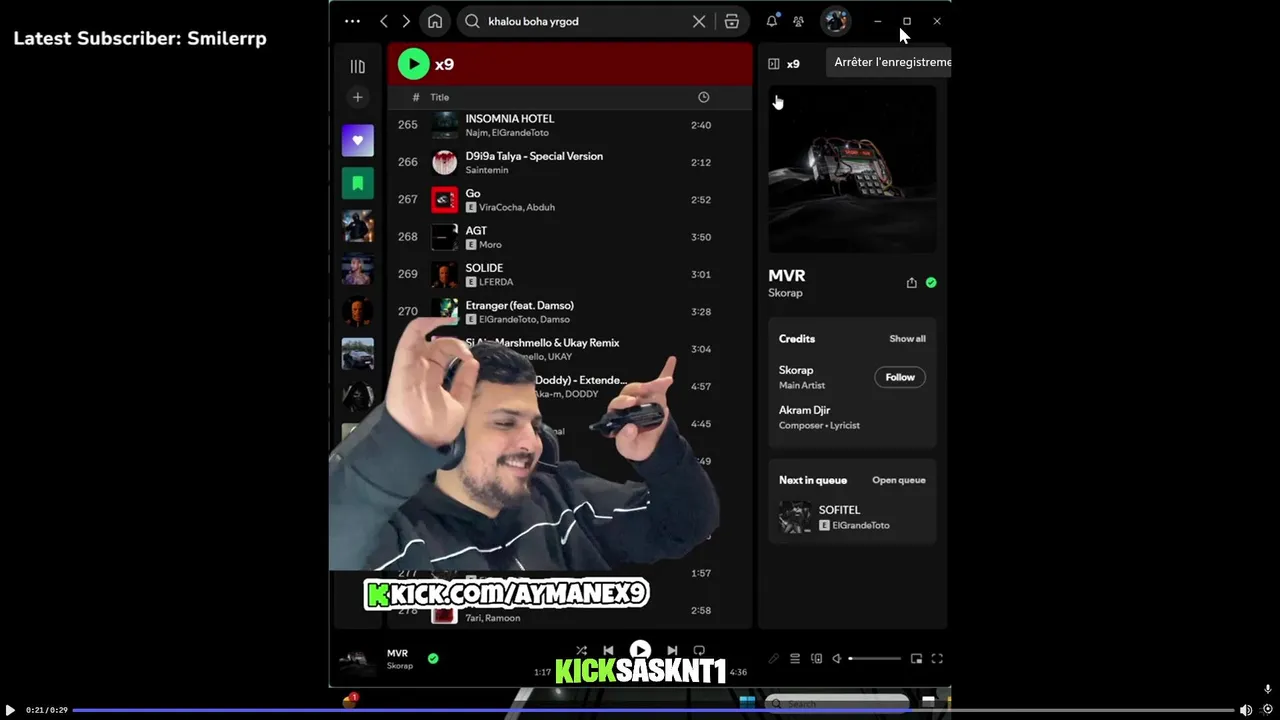Click the microphone icon above video settings

click(x=1268, y=689)
